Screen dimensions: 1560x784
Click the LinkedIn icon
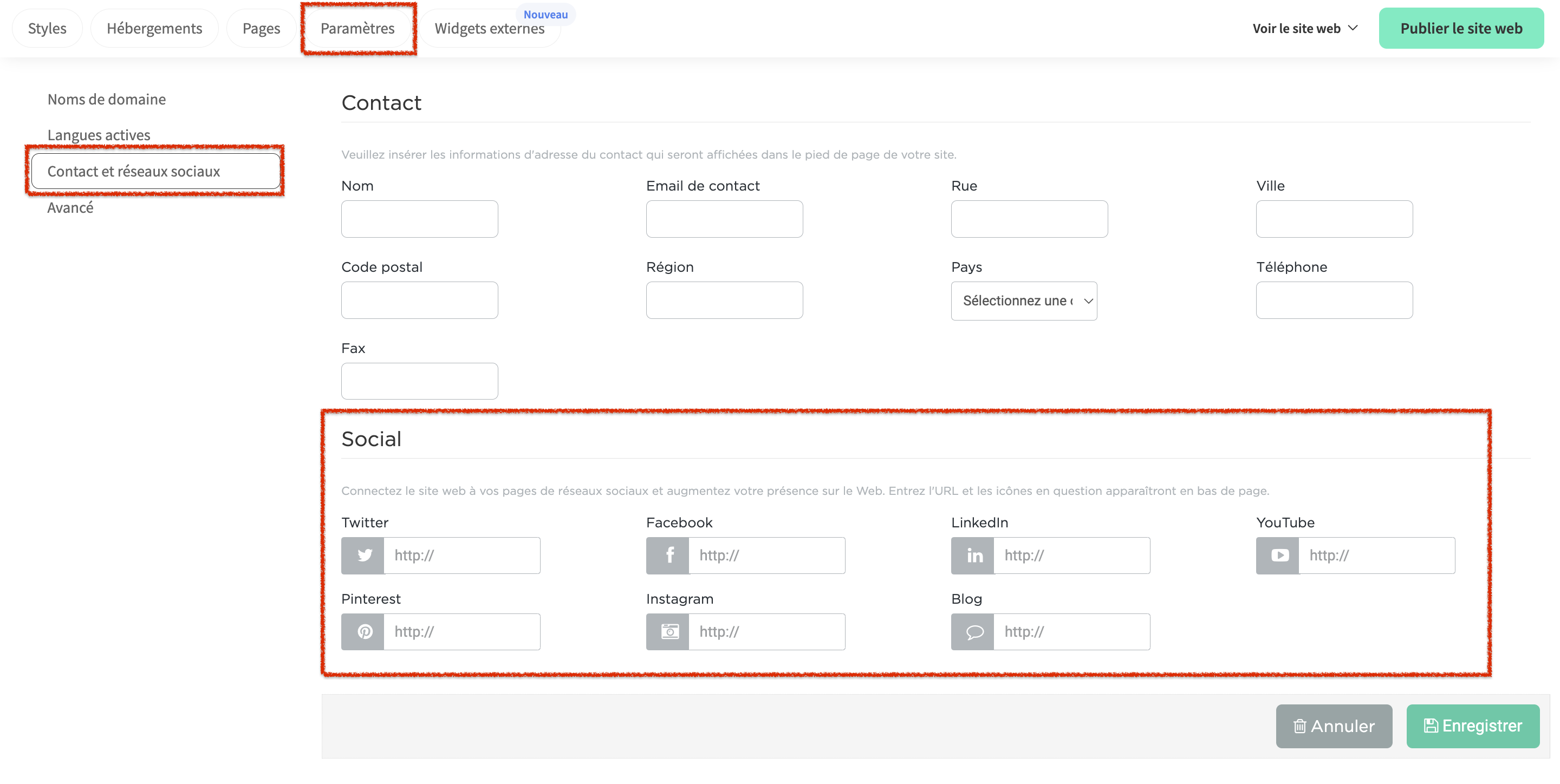973,554
